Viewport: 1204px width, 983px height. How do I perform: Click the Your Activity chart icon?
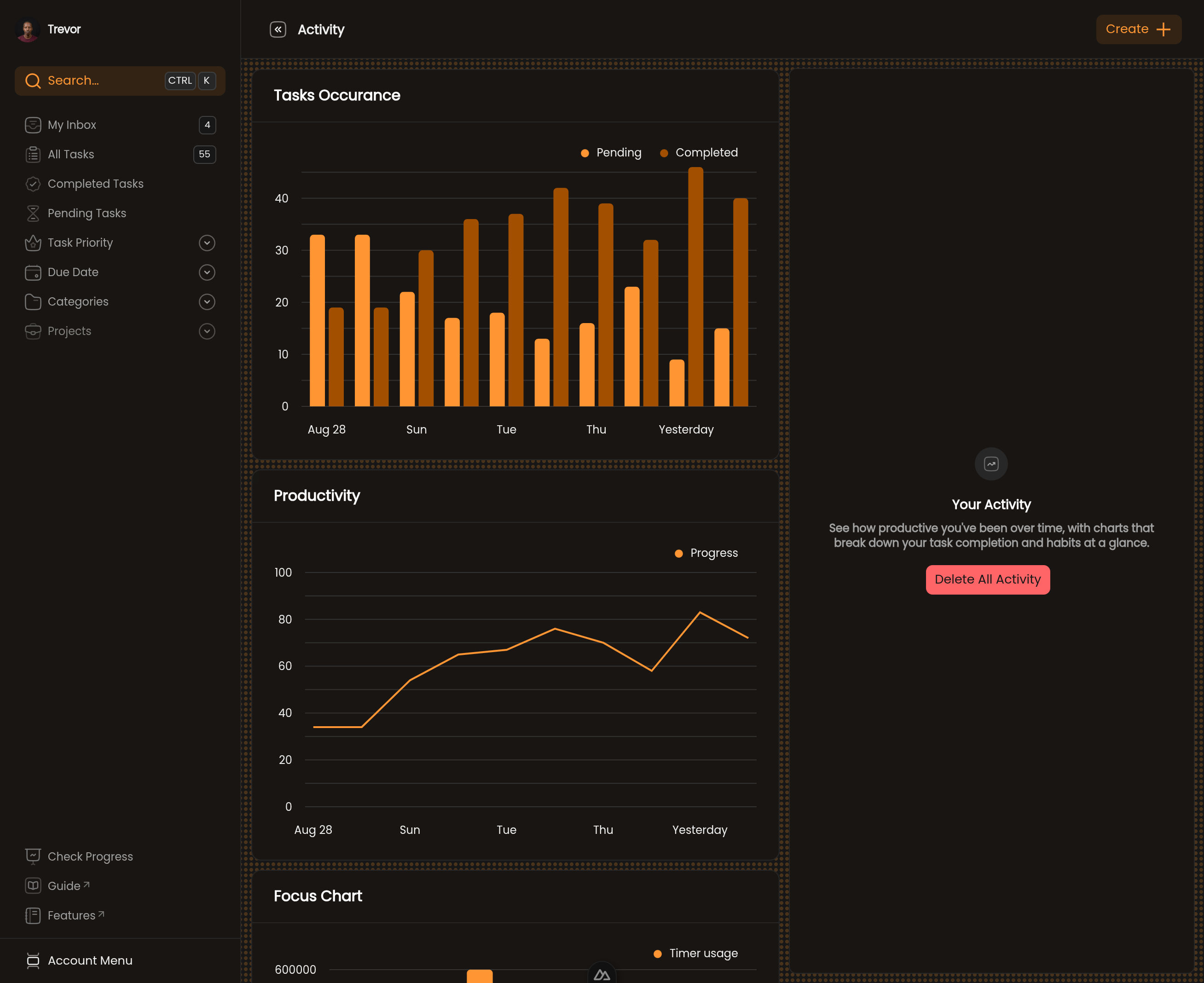[x=991, y=464]
